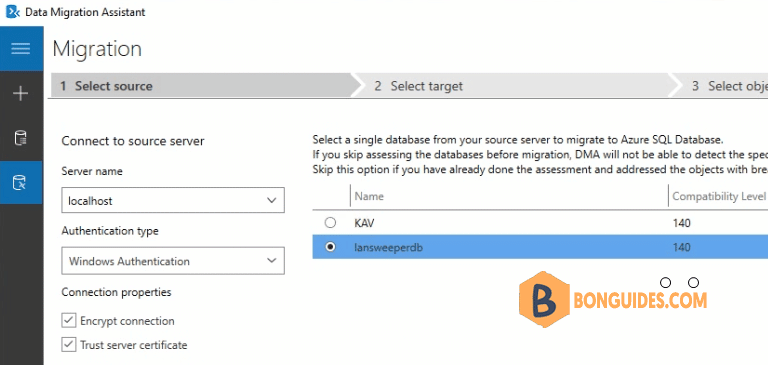Image resolution: width=768 pixels, height=365 pixels.
Task: Open the Windows Authentication combo box
Action: pyautogui.click(x=173, y=261)
